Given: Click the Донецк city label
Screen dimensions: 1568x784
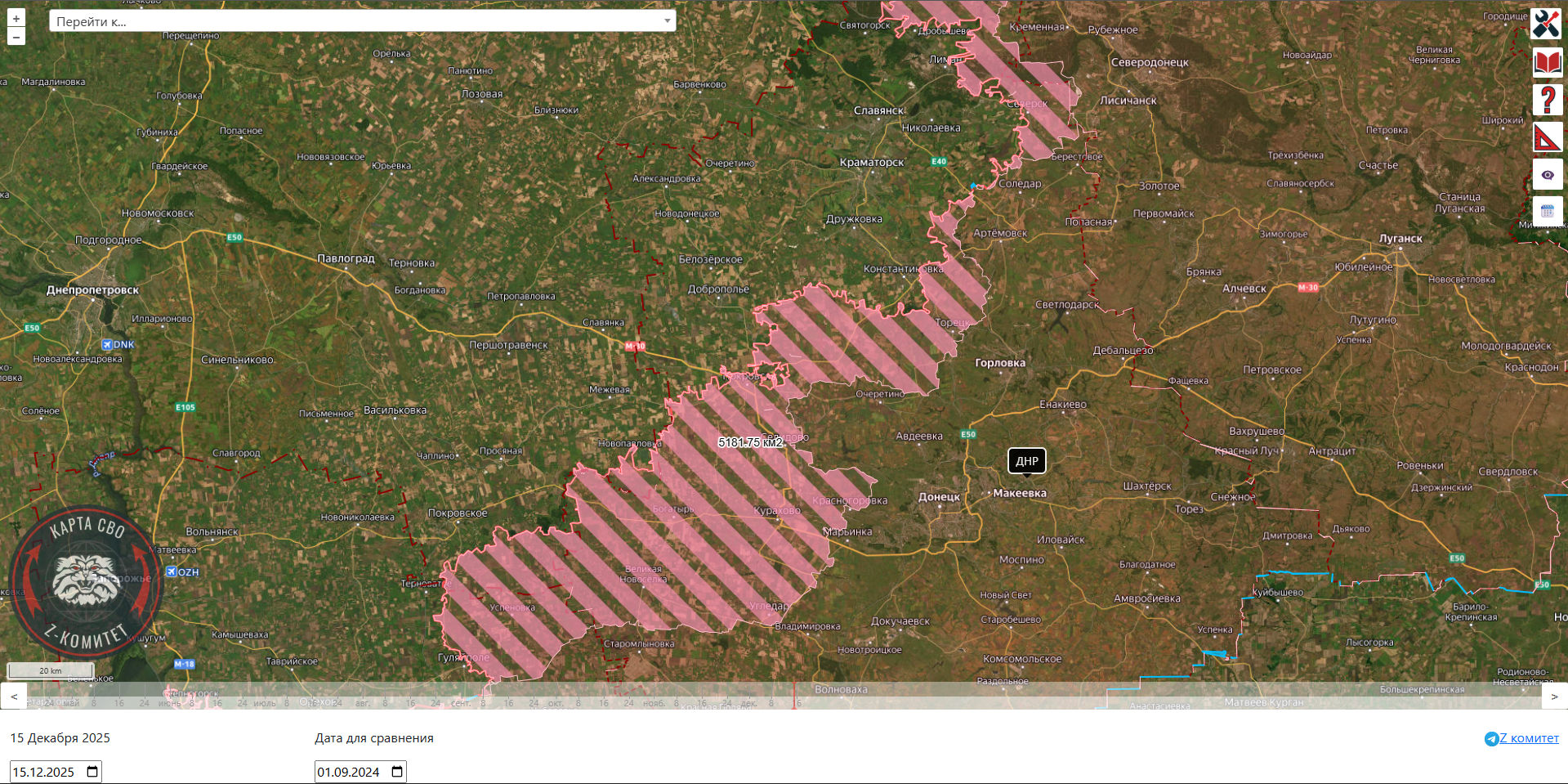Looking at the screenshot, I should pyautogui.click(x=939, y=497).
